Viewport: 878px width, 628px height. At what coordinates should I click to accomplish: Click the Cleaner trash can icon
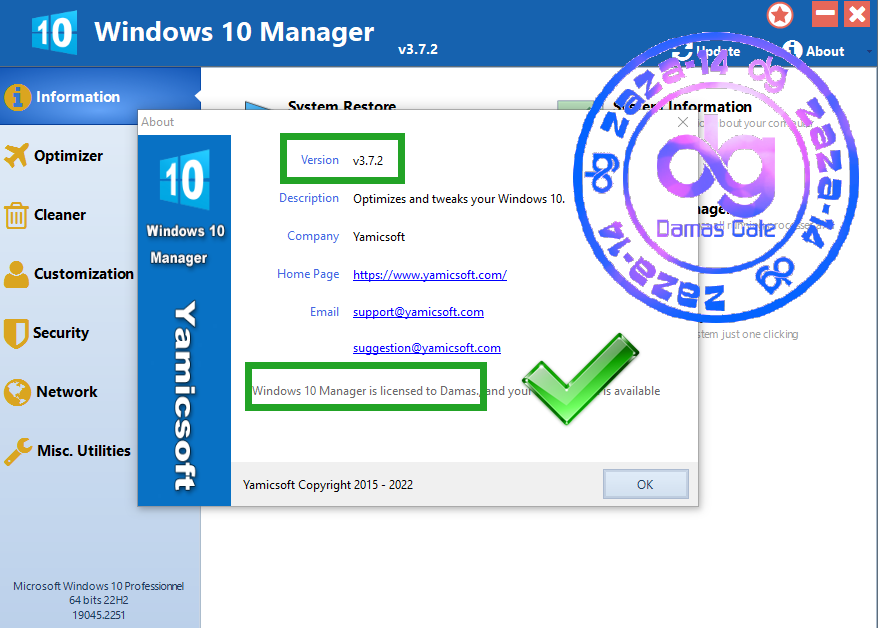(x=16, y=215)
